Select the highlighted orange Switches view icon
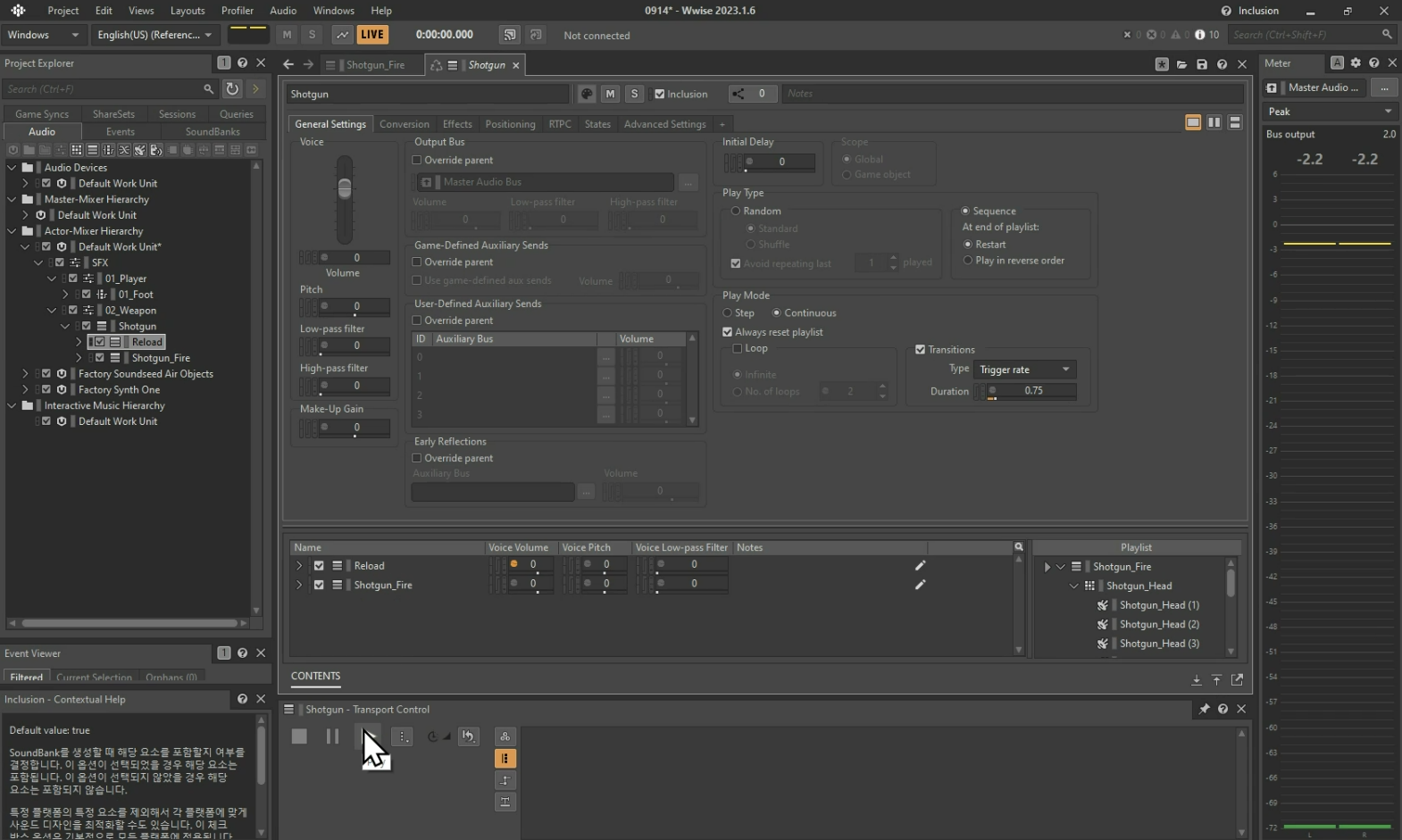 505,759
